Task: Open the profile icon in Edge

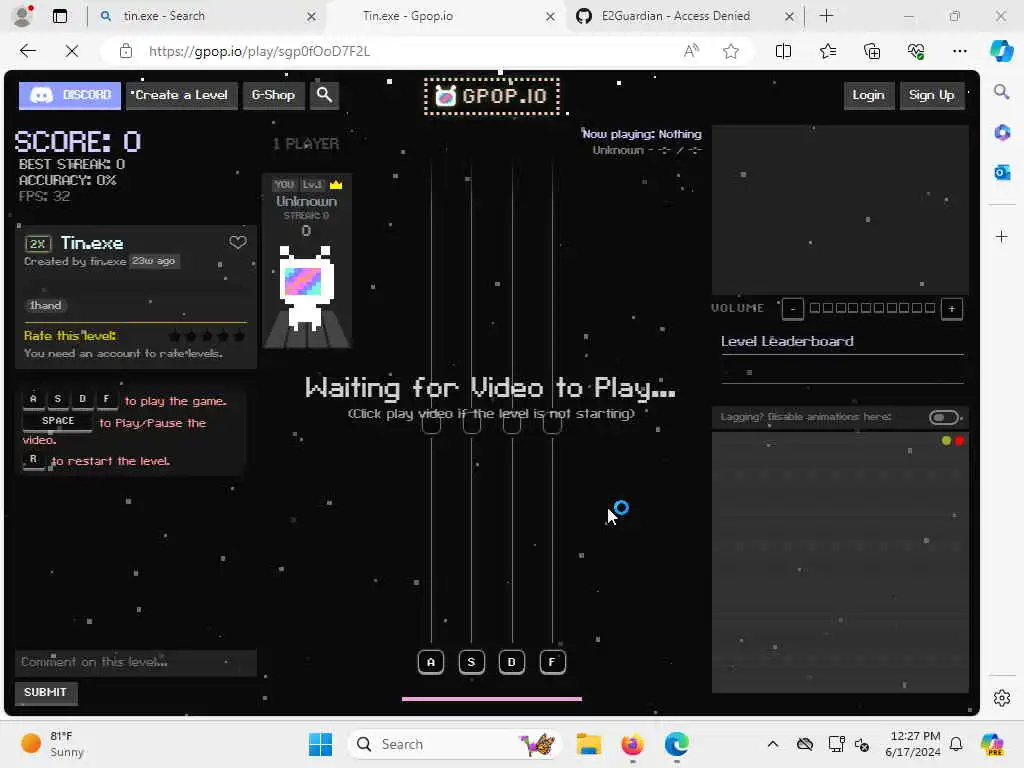Action: tap(23, 16)
